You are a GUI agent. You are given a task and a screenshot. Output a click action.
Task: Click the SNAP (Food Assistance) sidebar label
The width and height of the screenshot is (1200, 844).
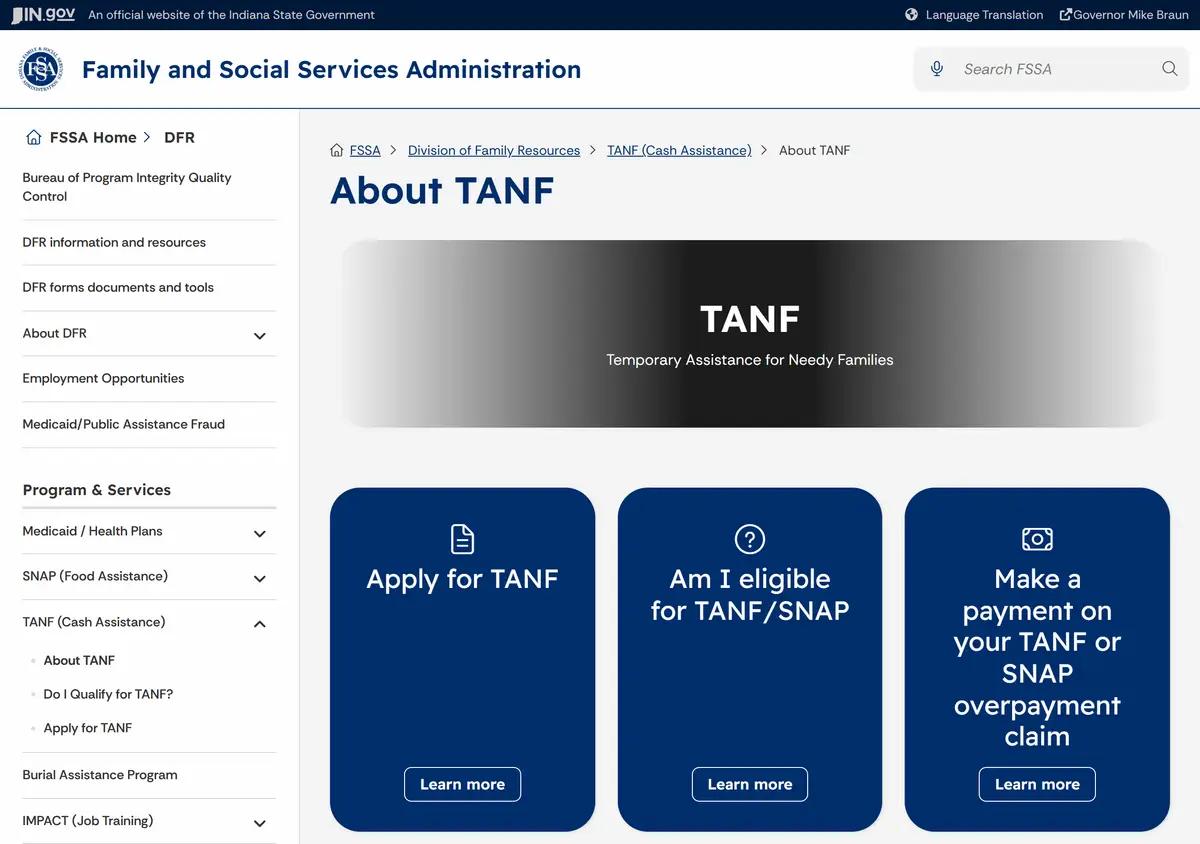coord(95,576)
